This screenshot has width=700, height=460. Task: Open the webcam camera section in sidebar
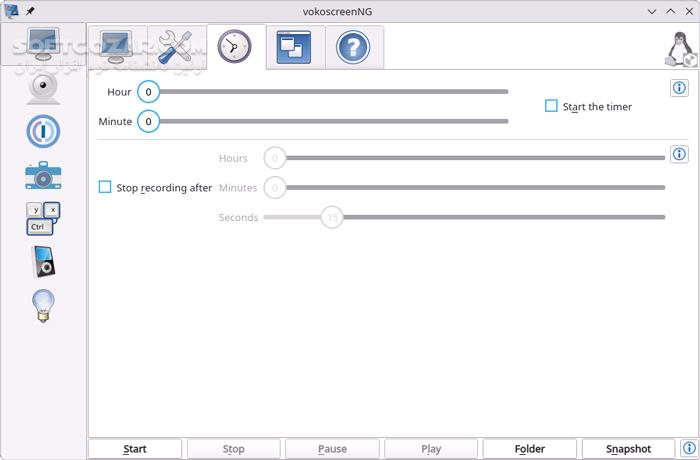coord(43,88)
